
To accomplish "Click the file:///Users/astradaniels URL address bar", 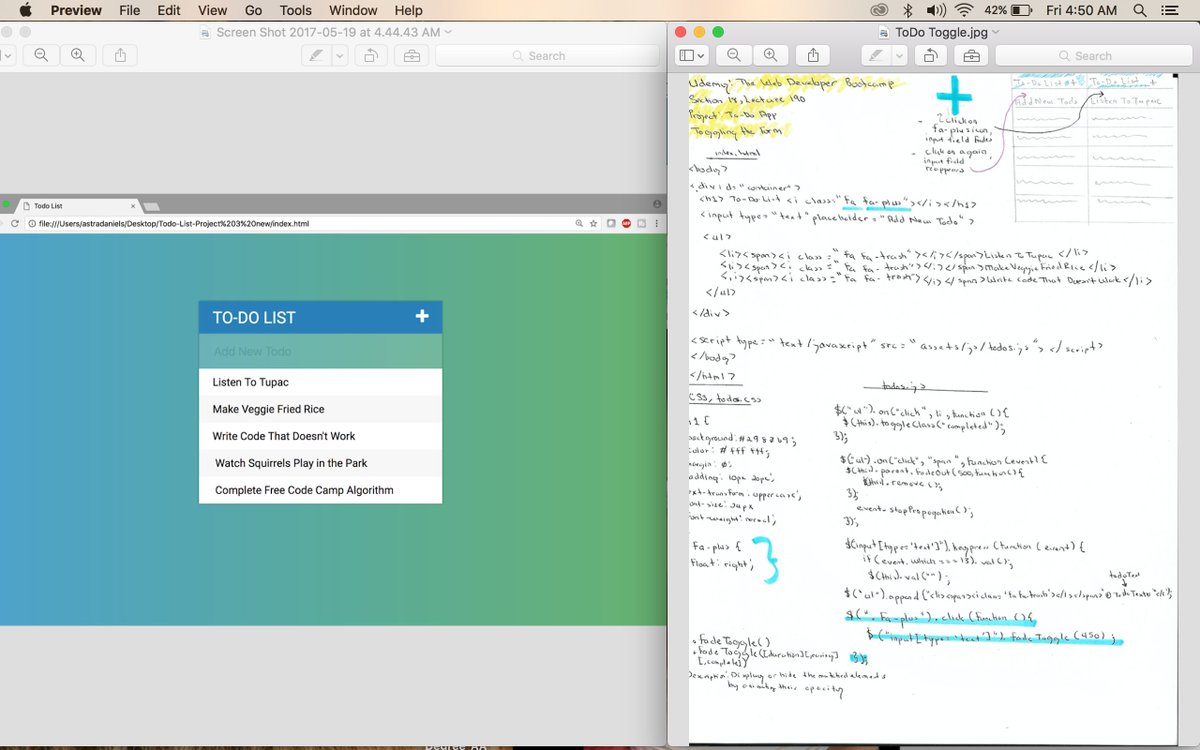I will [298, 223].
